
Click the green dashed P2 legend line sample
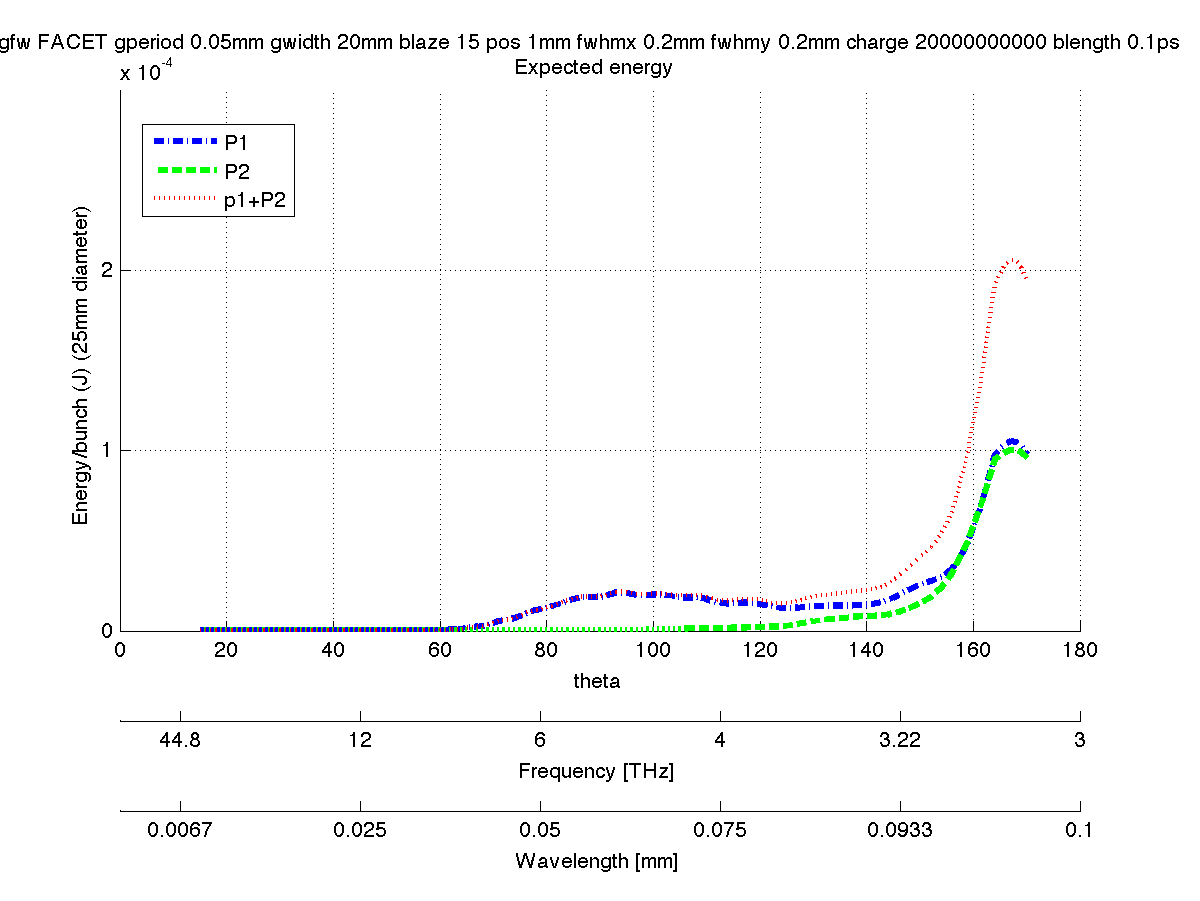(x=185, y=171)
